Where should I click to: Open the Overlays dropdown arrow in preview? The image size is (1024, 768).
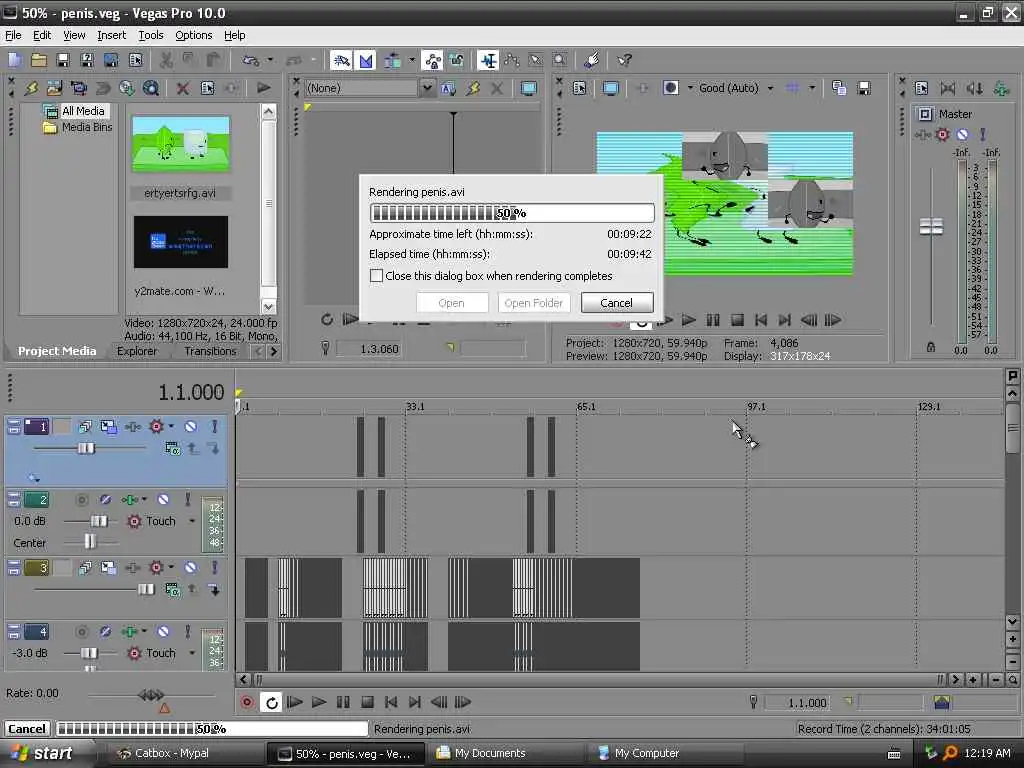812,88
